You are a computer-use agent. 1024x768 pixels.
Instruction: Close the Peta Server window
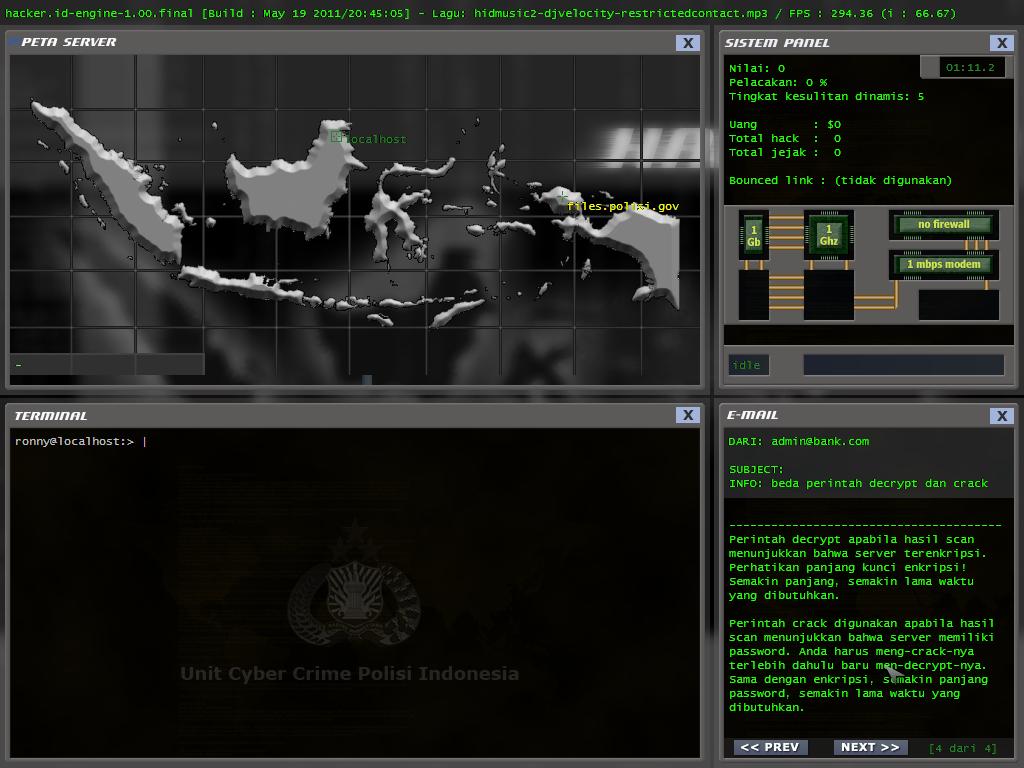tap(688, 43)
